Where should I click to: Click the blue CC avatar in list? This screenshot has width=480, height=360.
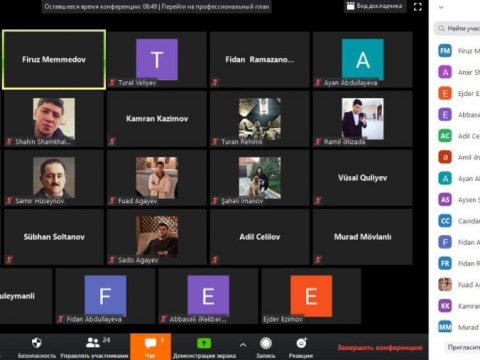point(445,221)
